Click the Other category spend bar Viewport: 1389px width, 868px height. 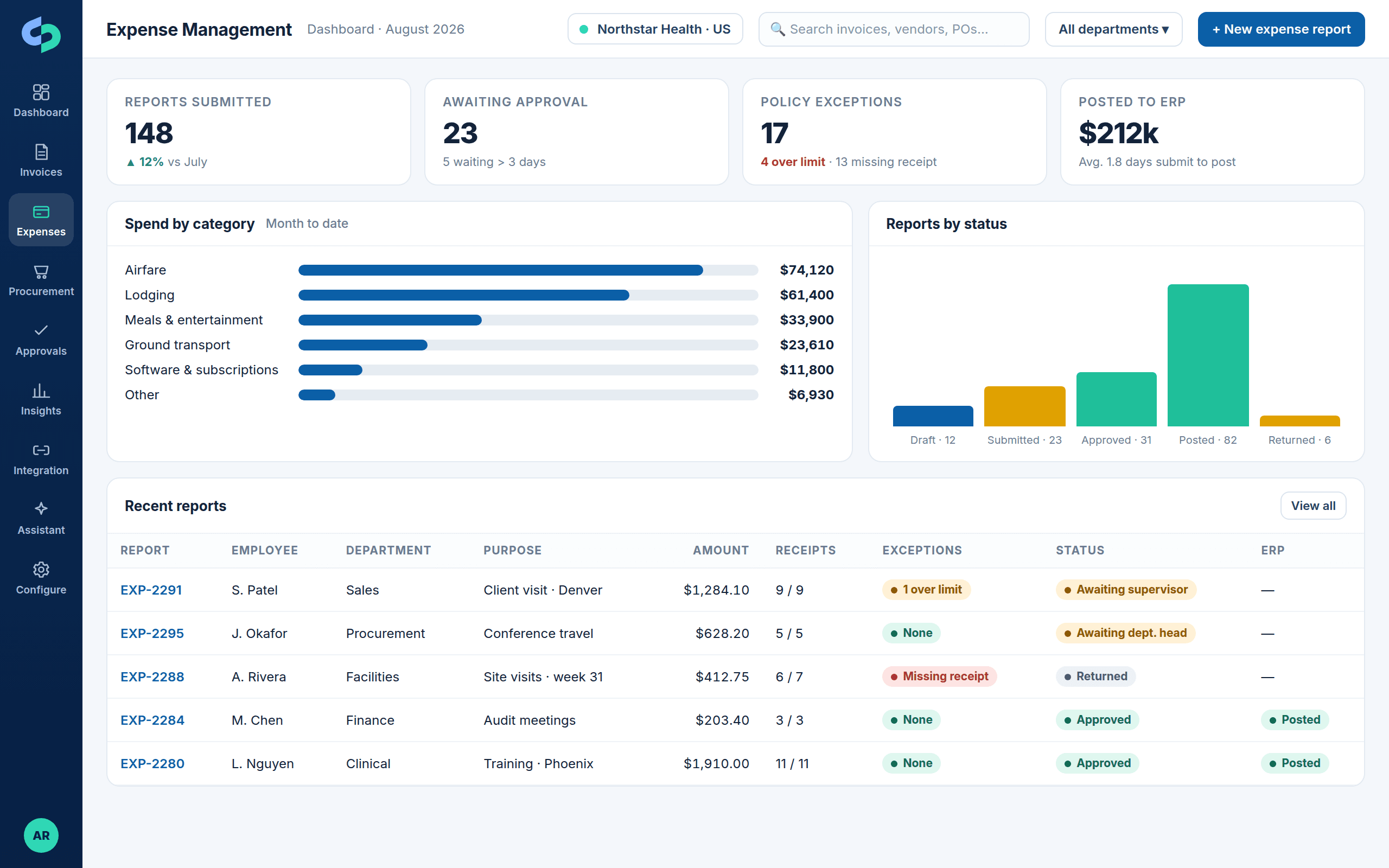tap(528, 395)
